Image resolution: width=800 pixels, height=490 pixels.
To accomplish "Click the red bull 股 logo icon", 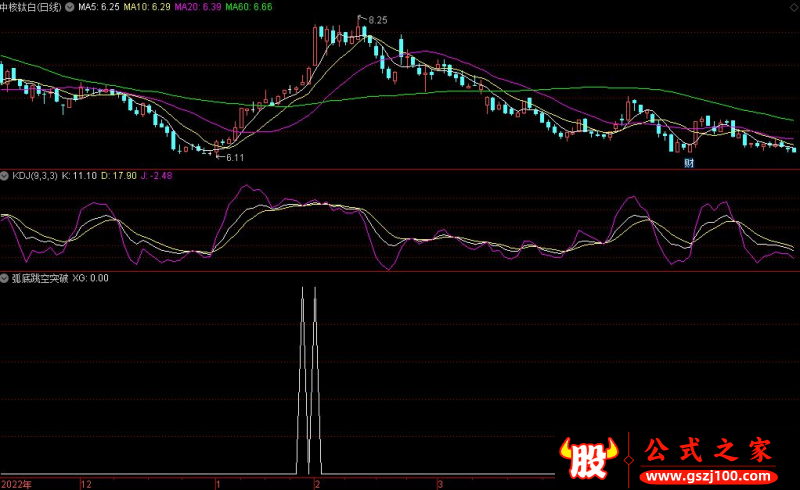I will (x=589, y=457).
